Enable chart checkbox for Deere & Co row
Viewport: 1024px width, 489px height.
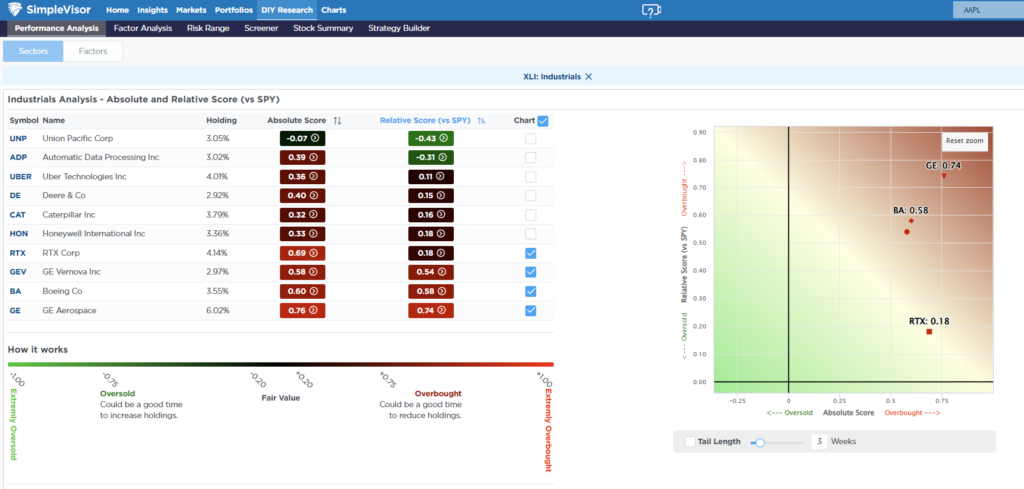(531, 195)
